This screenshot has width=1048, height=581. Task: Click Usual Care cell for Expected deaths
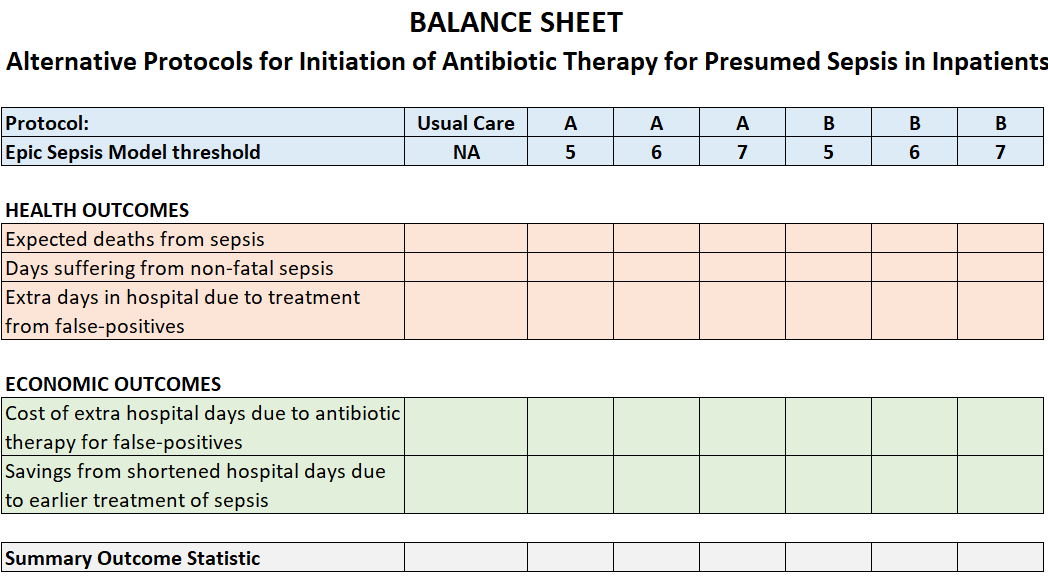(466, 239)
